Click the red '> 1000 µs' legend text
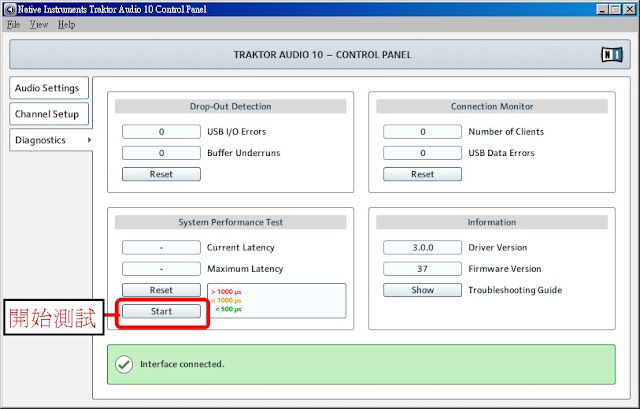Screen dimensions: 640x409 [x=226, y=291]
